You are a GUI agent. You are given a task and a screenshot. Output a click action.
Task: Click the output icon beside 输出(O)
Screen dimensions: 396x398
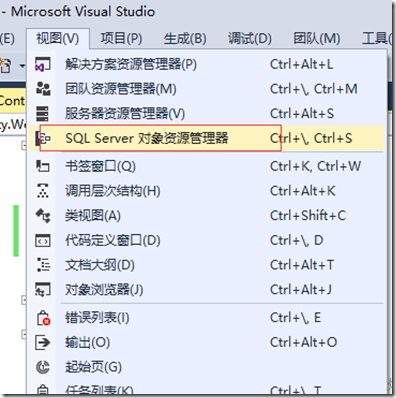[x=43, y=342]
